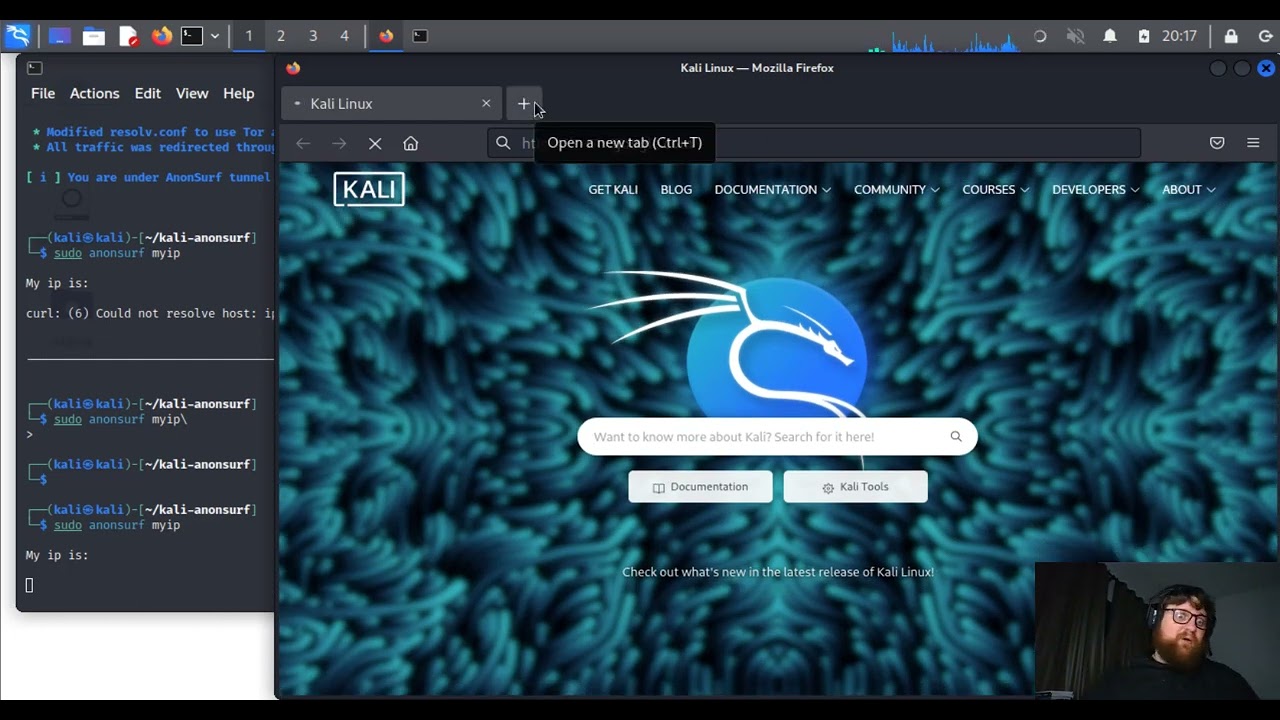Viewport: 1280px width, 720px height.
Task: Click the Firefox logo in the title bar
Action: [293, 68]
